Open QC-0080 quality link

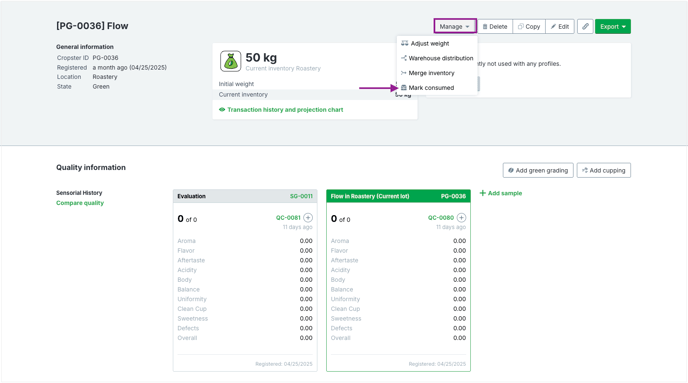(x=441, y=218)
